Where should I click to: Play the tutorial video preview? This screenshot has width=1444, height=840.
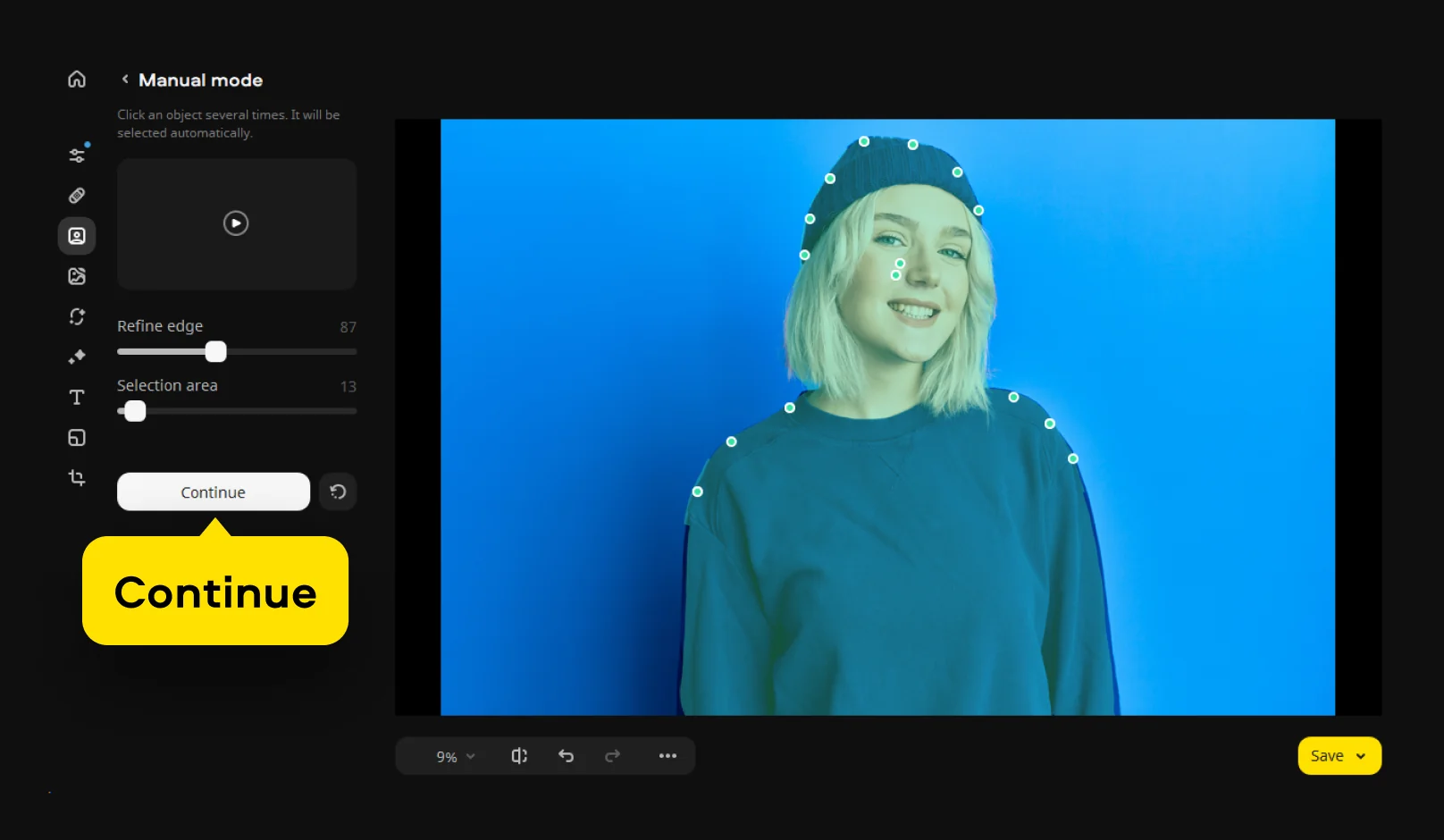[x=236, y=223]
